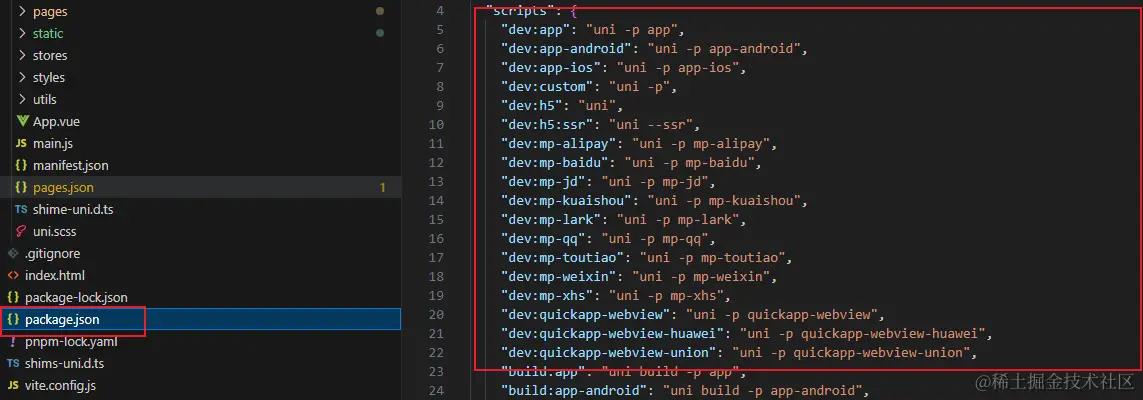Click the Vue icon beside App.vue
Screen dimensions: 1143x400
(x=21, y=121)
